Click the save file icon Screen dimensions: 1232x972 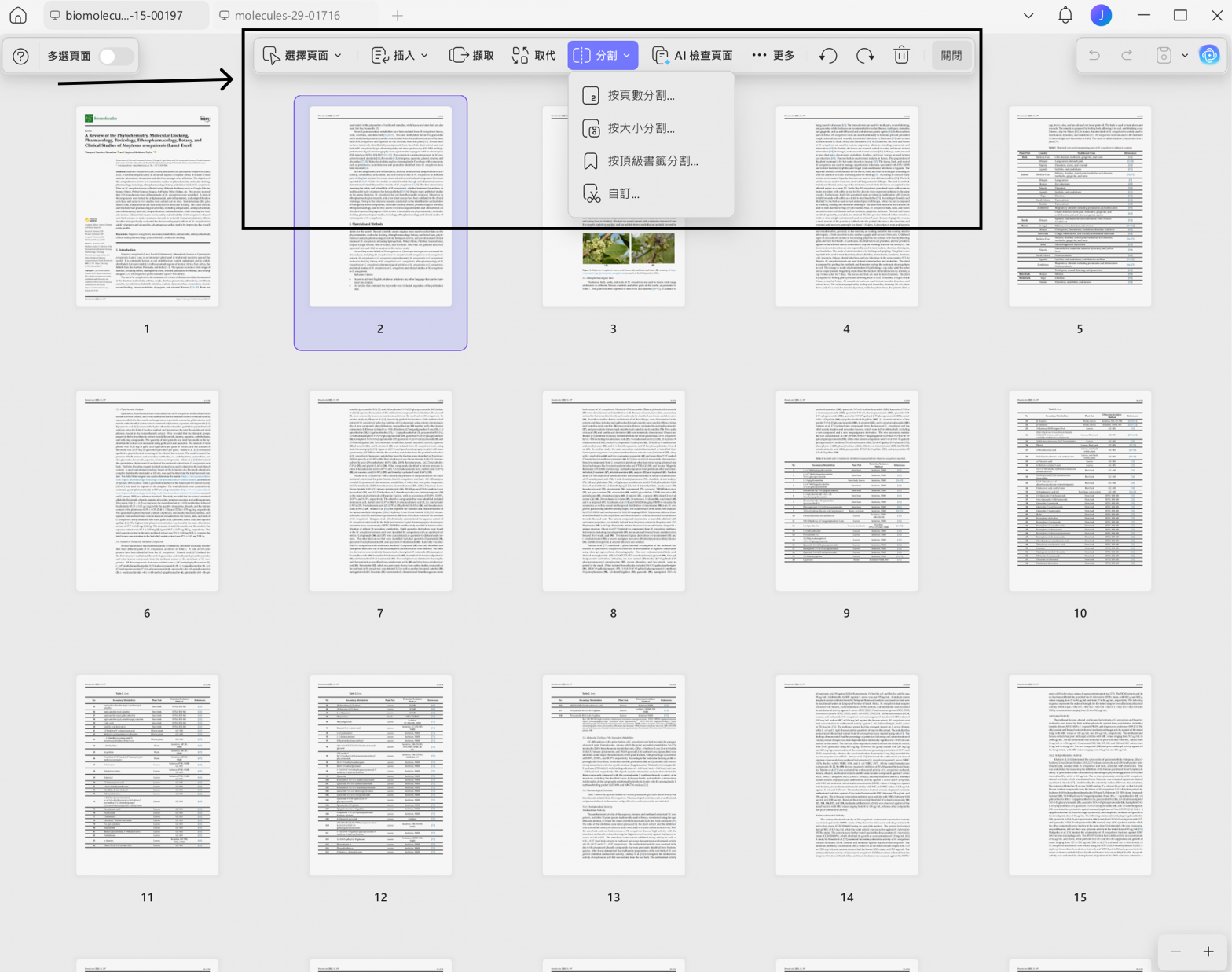pyautogui.click(x=1164, y=55)
